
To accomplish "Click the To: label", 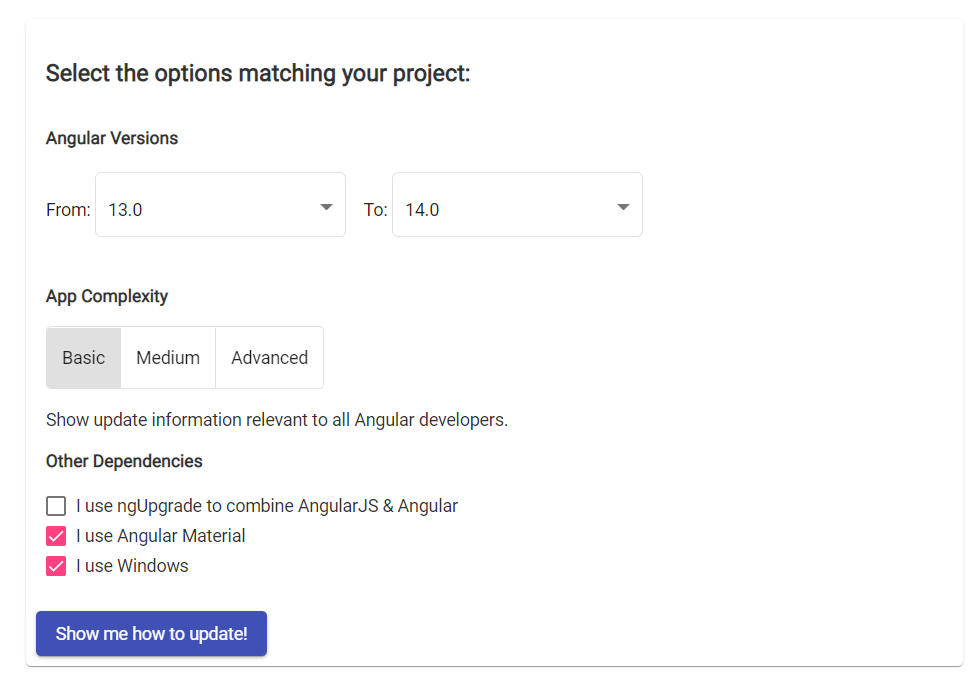I will pyautogui.click(x=375, y=210).
